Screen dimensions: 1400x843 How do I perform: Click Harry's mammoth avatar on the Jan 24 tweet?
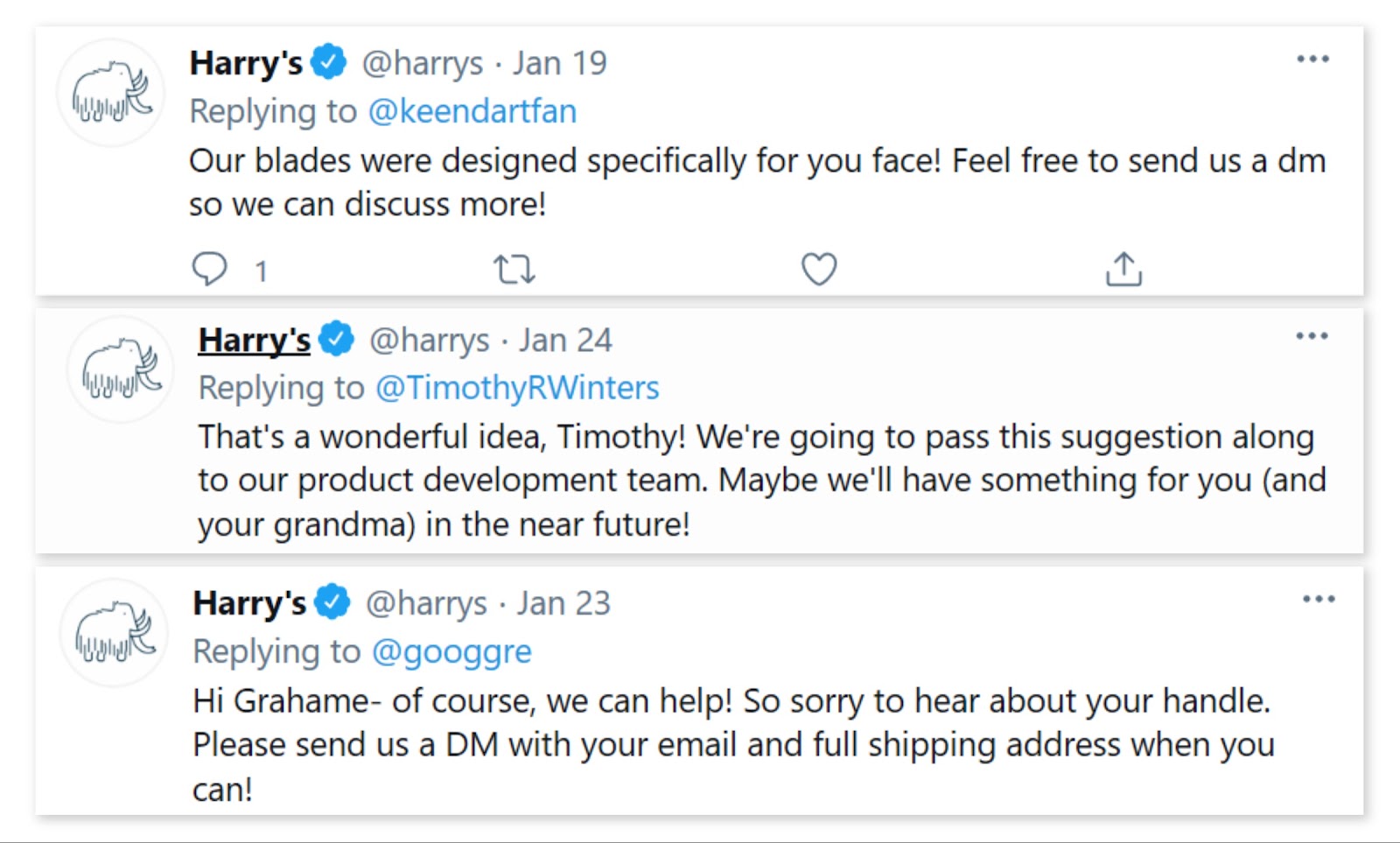pyautogui.click(x=121, y=369)
